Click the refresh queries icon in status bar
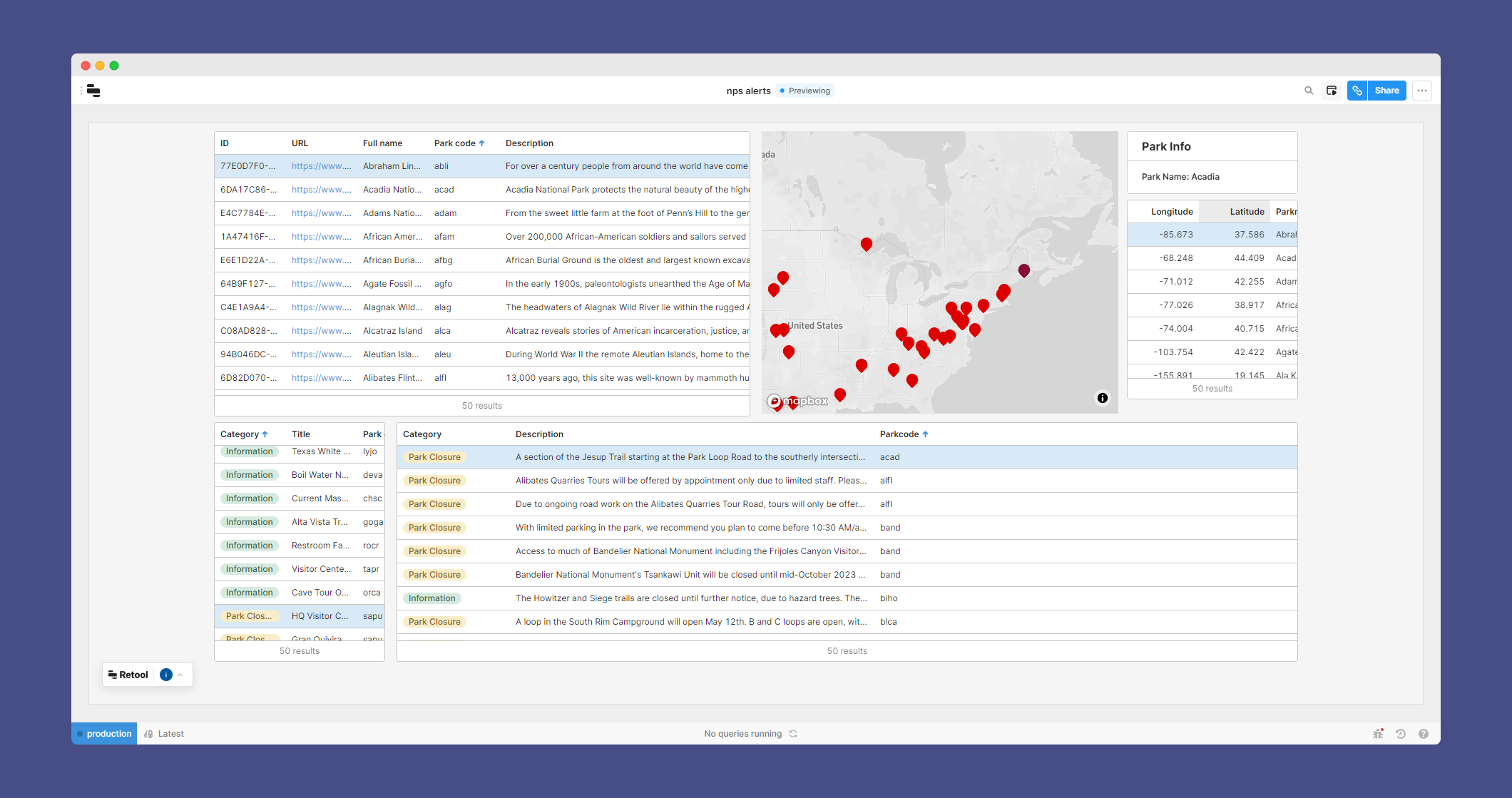1512x798 pixels. point(793,734)
